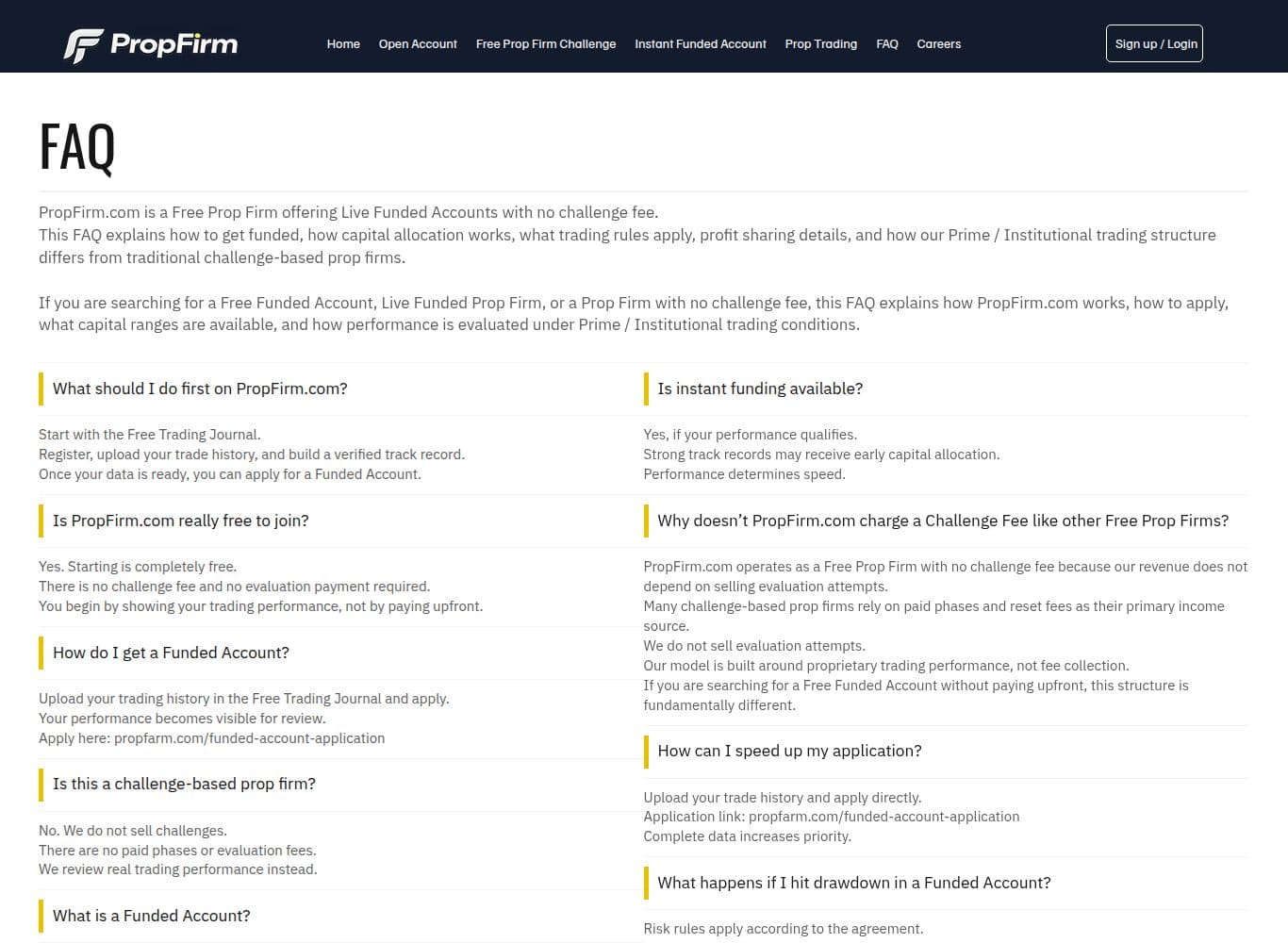Expand 'Is this a challenge-based prop firm?'
The height and width of the screenshot is (943, 1288).
[x=339, y=784]
